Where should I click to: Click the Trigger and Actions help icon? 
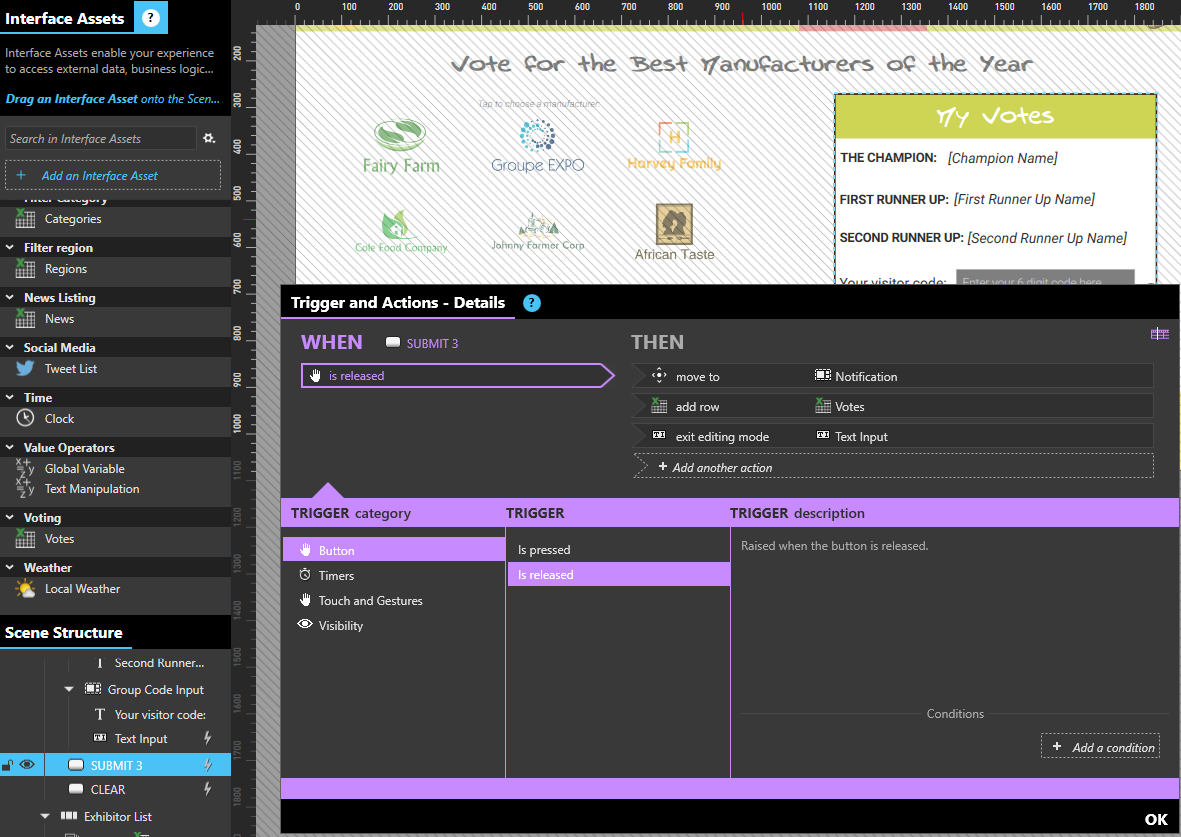point(532,303)
